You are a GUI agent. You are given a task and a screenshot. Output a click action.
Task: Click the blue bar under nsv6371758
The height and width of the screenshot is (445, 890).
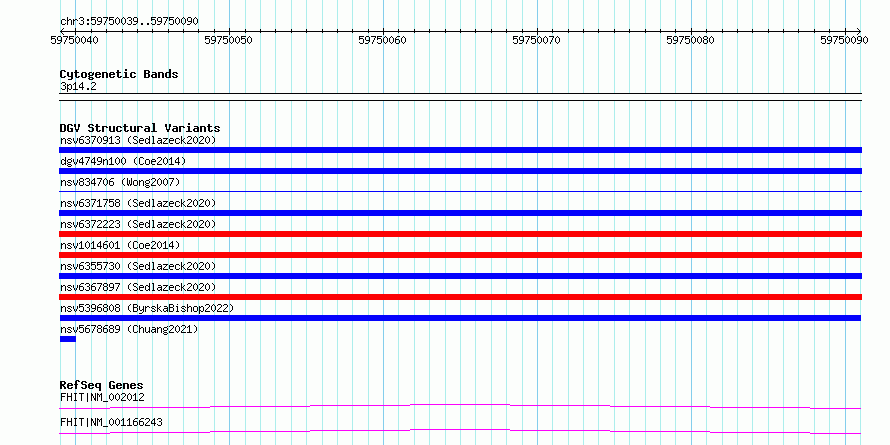(460, 213)
